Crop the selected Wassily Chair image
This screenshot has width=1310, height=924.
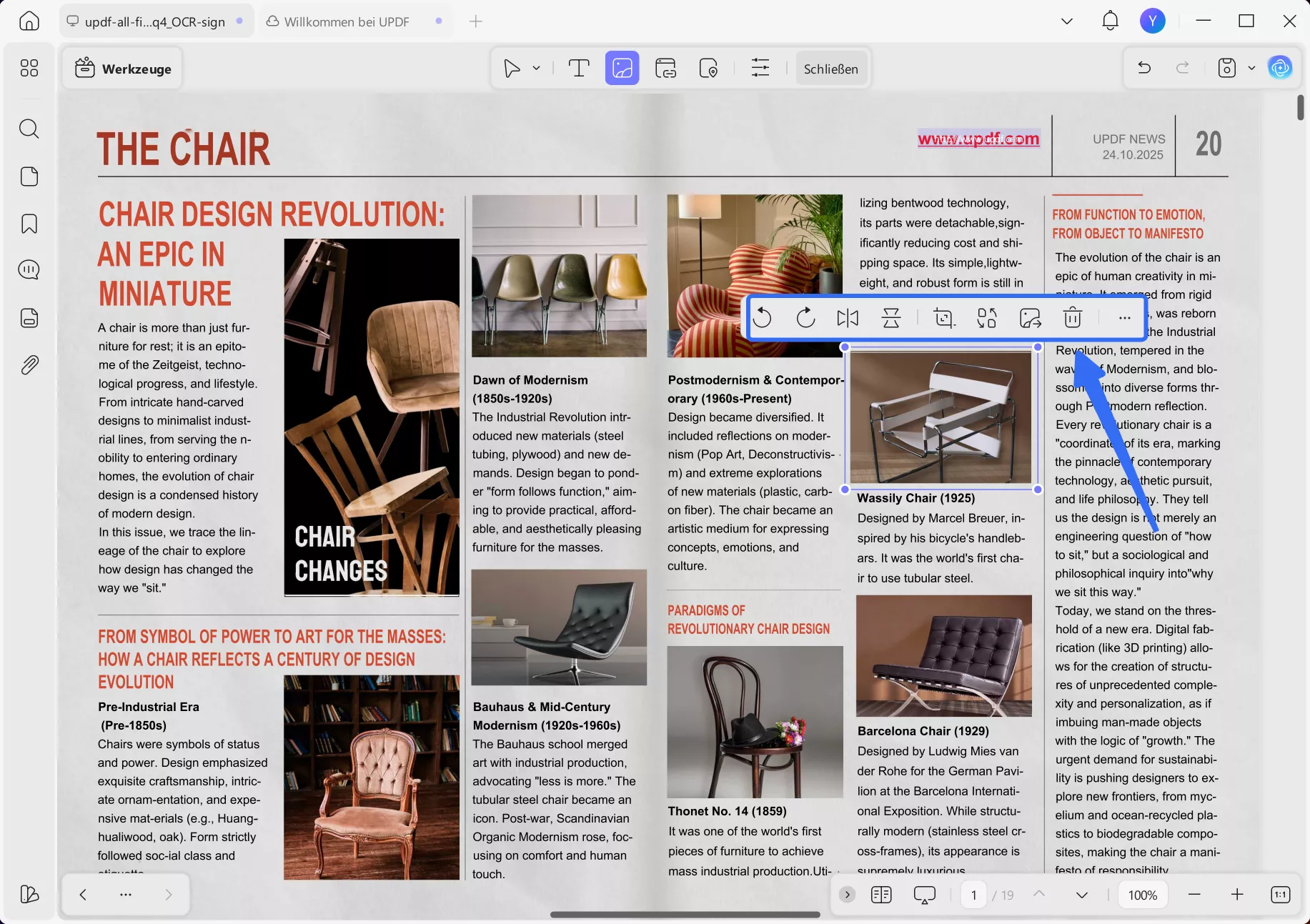pos(944,318)
